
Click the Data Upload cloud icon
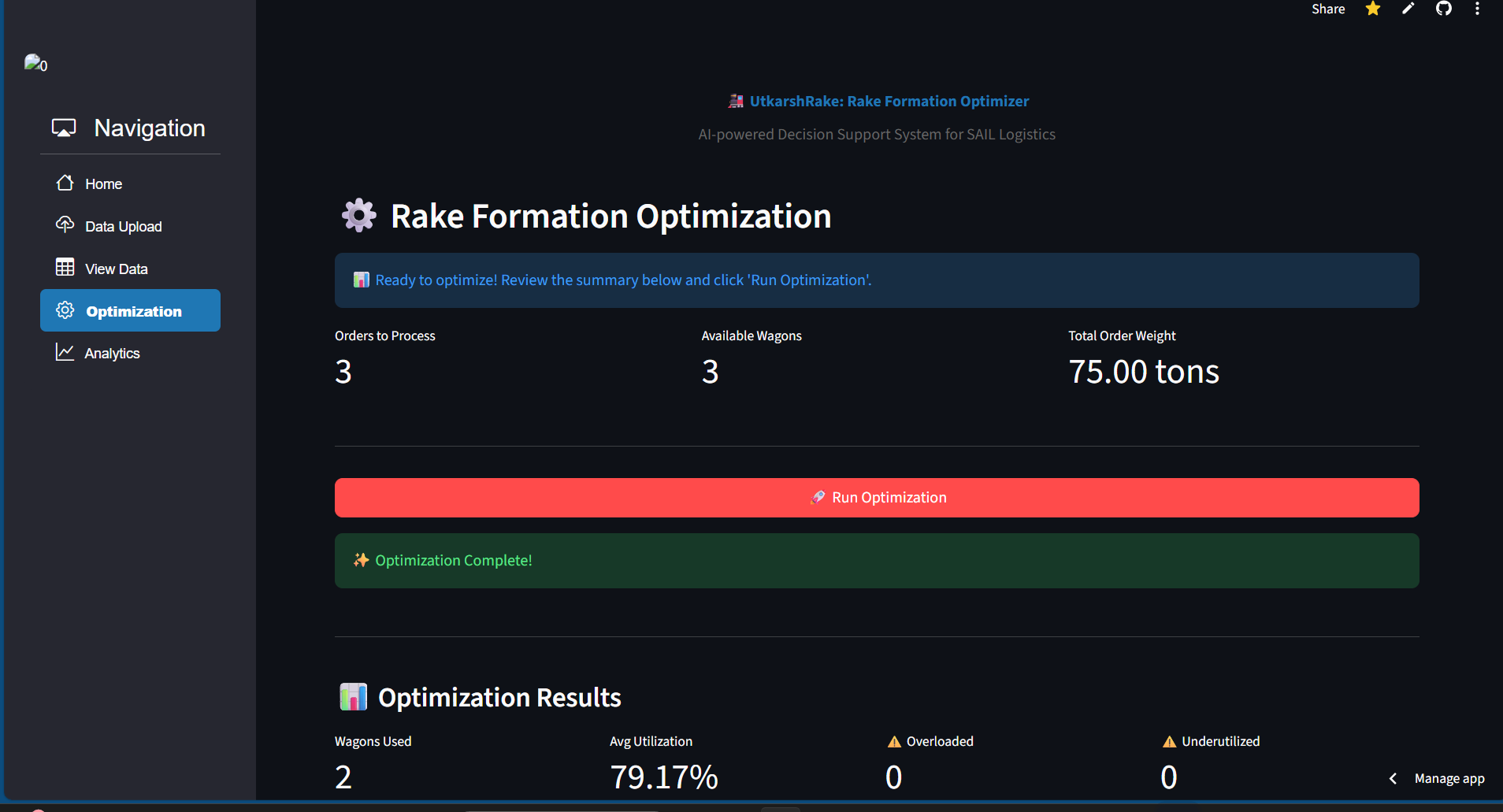pos(65,225)
